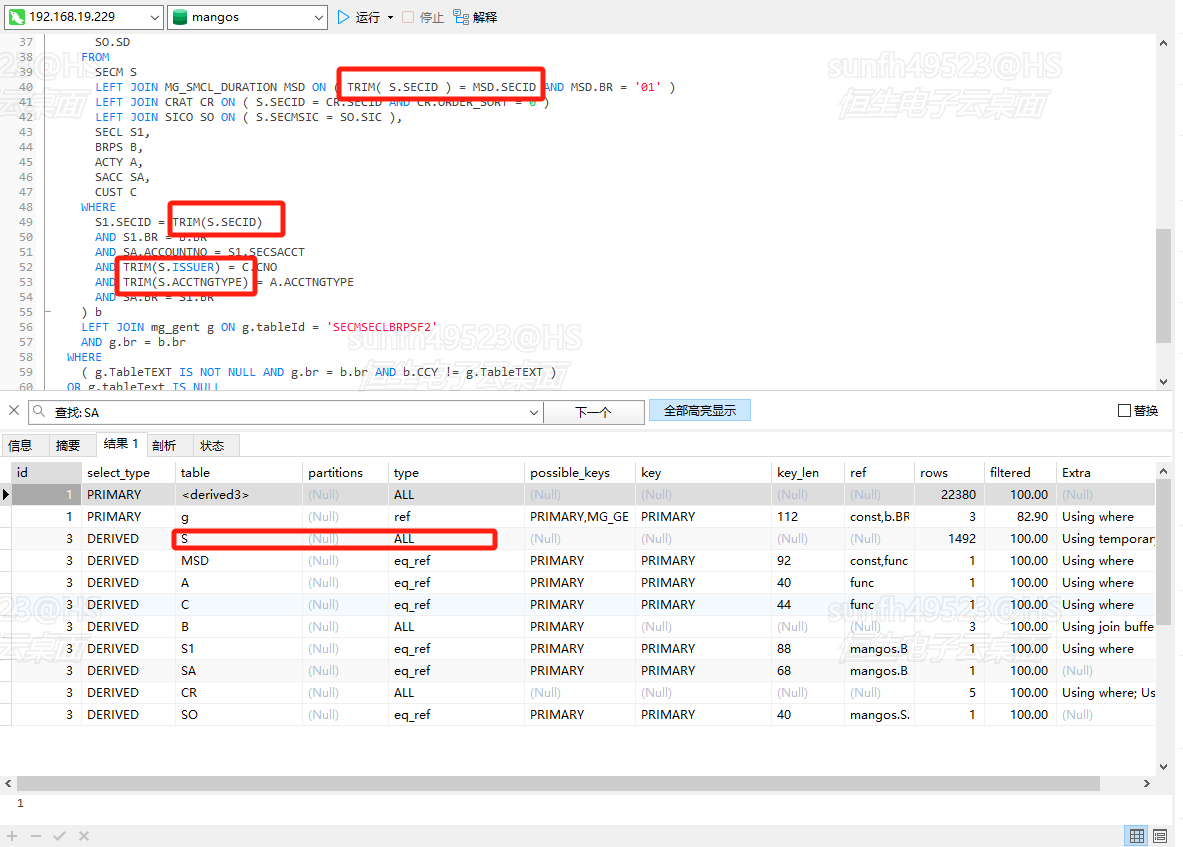Click the delete record minus icon
Image resolution: width=1183 pixels, height=847 pixels.
click(35, 836)
